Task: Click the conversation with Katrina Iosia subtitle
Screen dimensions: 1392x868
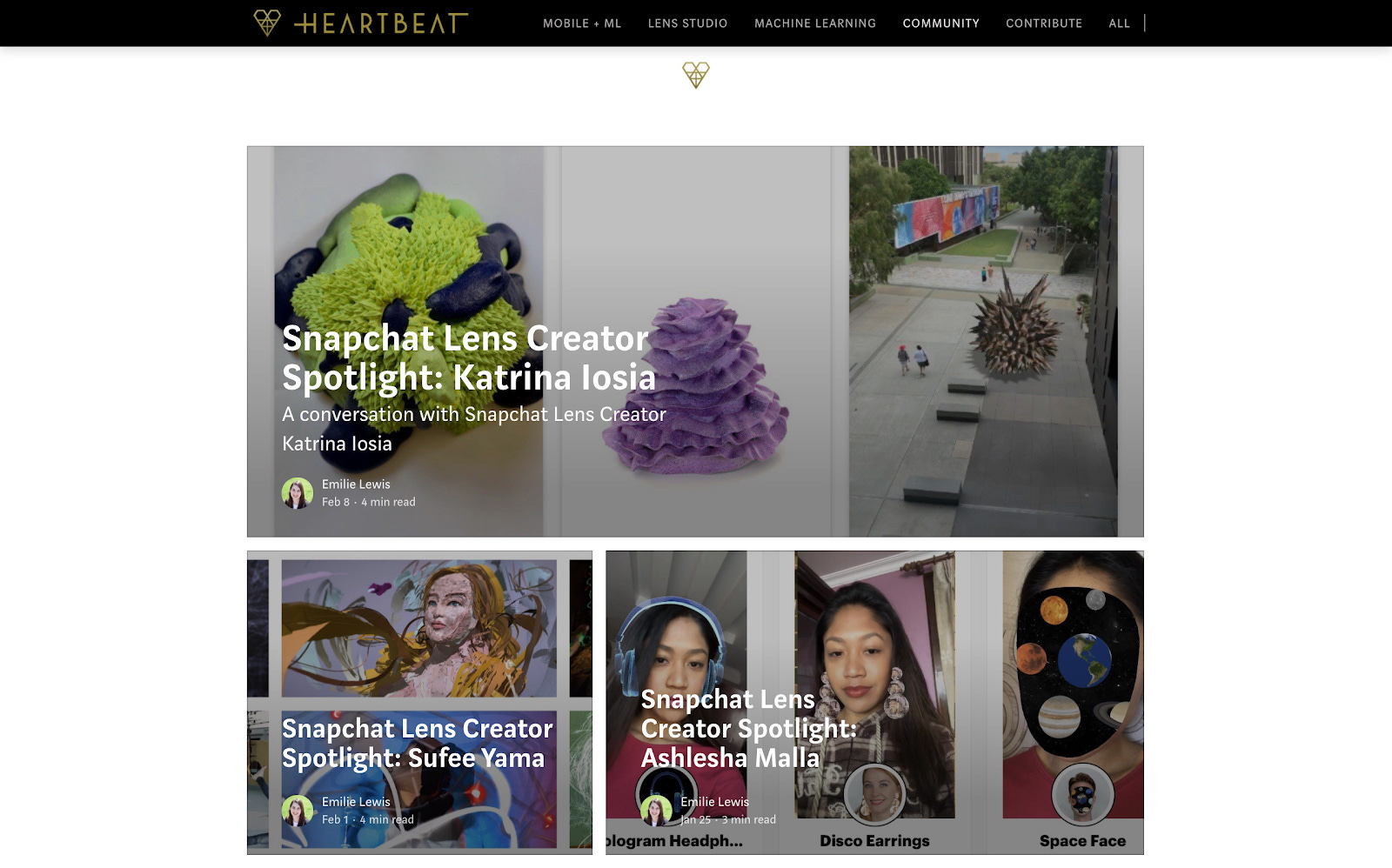Action: click(x=474, y=429)
